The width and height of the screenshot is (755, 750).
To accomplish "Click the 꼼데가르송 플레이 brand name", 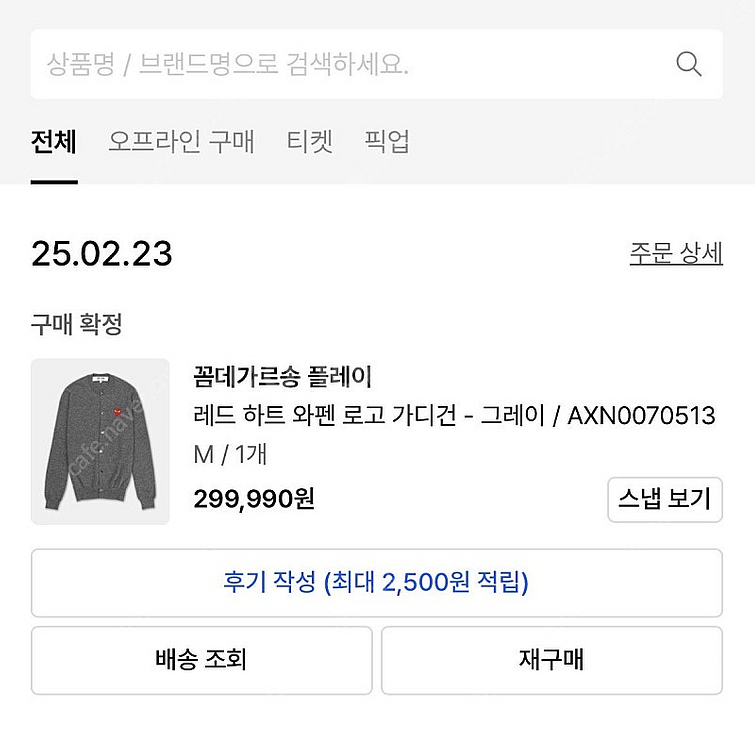I will click(282, 377).
